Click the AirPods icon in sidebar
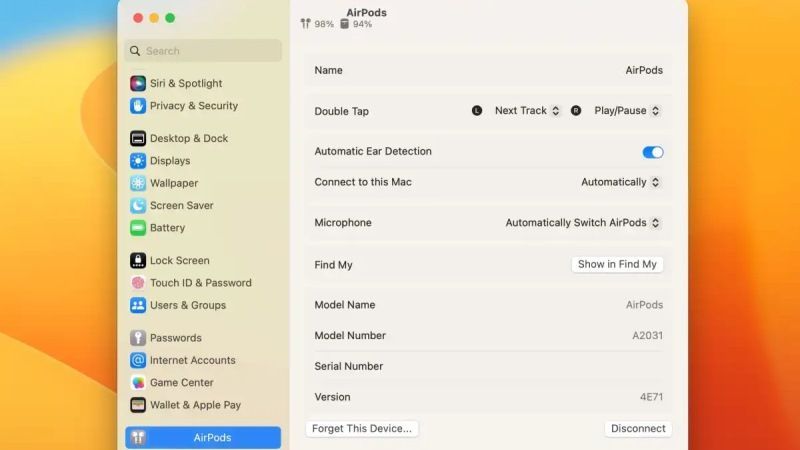Screen dimensions: 800x450 tap(138, 437)
